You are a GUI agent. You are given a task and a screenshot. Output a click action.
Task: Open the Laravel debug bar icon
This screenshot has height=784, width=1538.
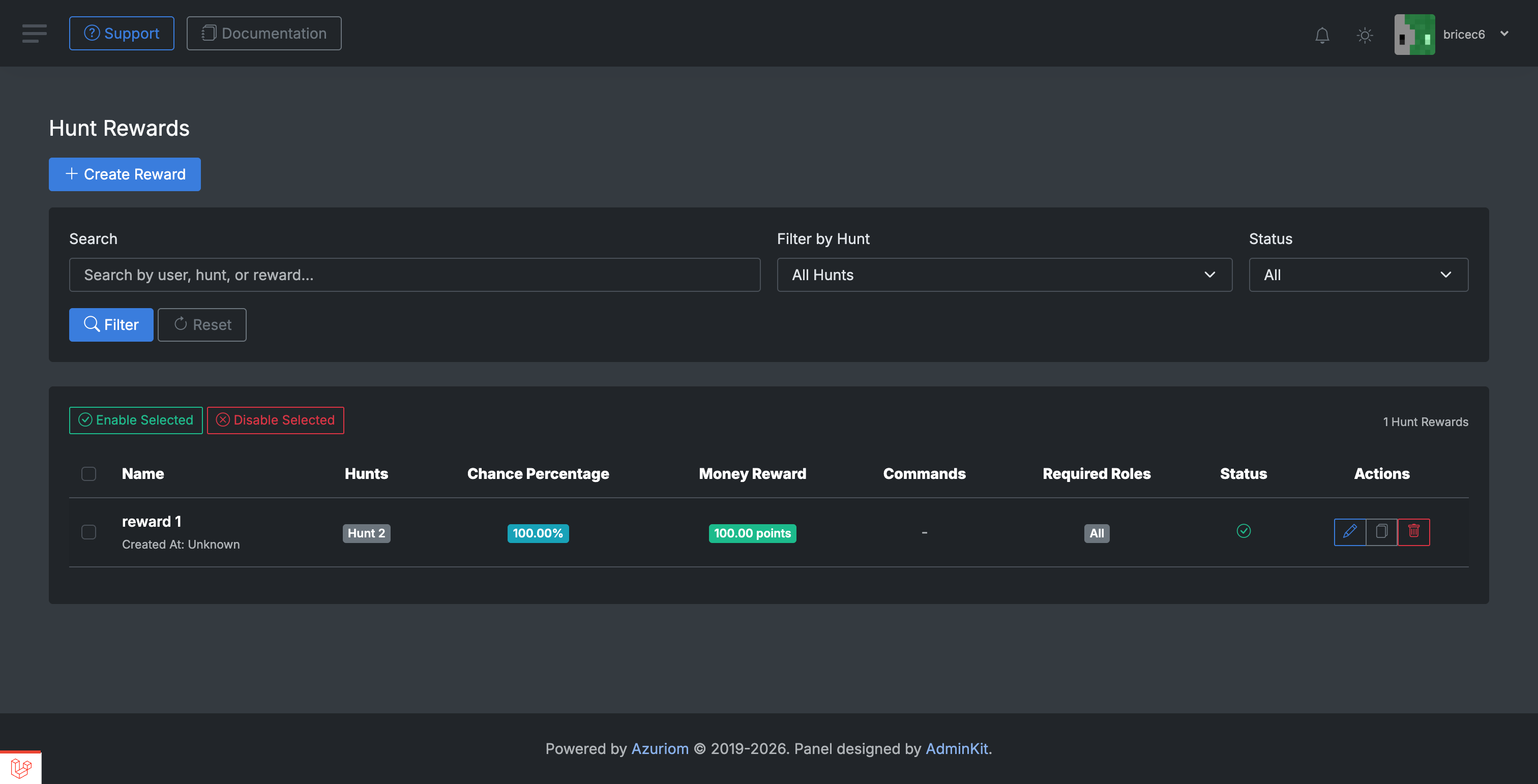[x=20, y=768]
